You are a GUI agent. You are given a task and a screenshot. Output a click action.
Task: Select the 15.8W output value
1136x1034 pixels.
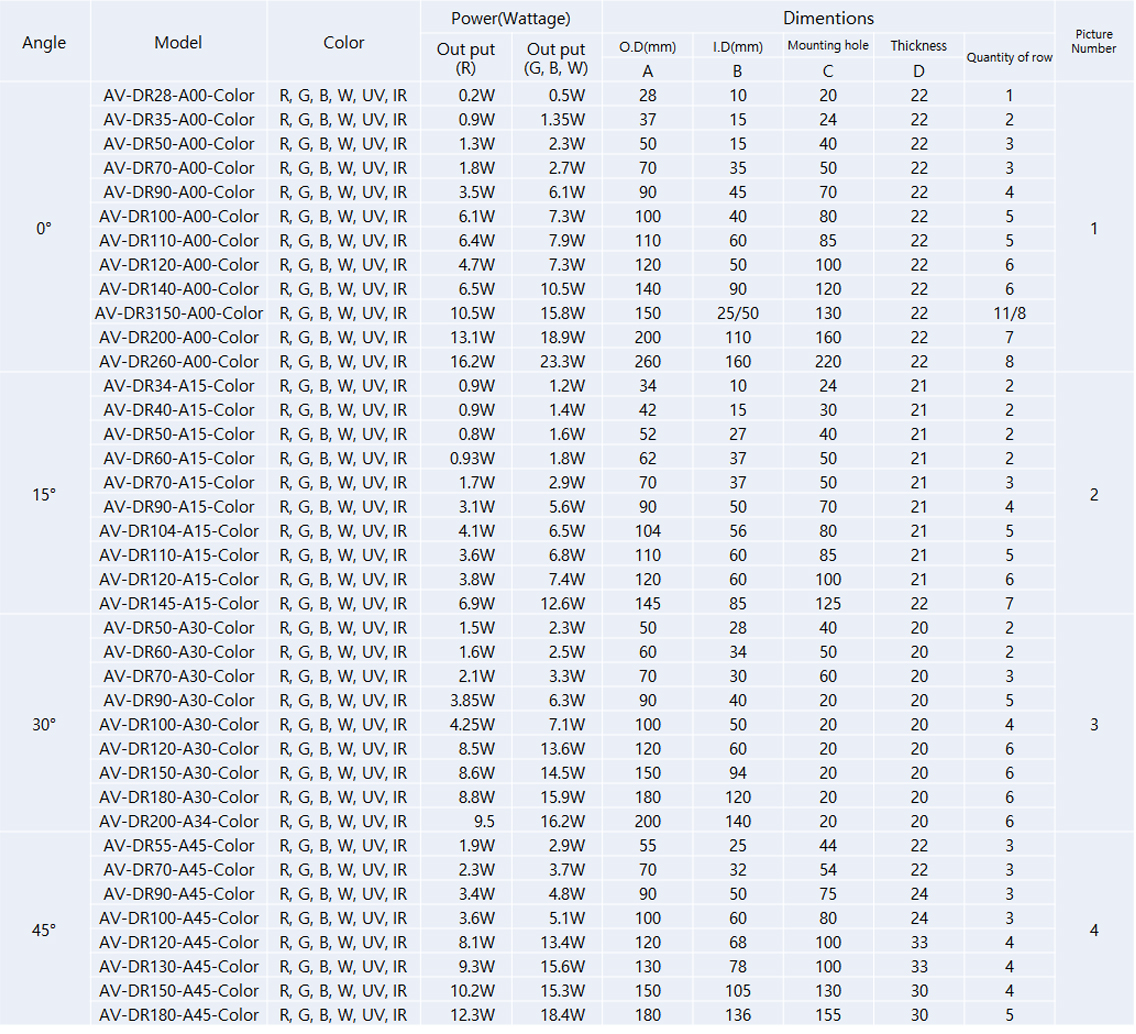pyautogui.click(x=563, y=313)
